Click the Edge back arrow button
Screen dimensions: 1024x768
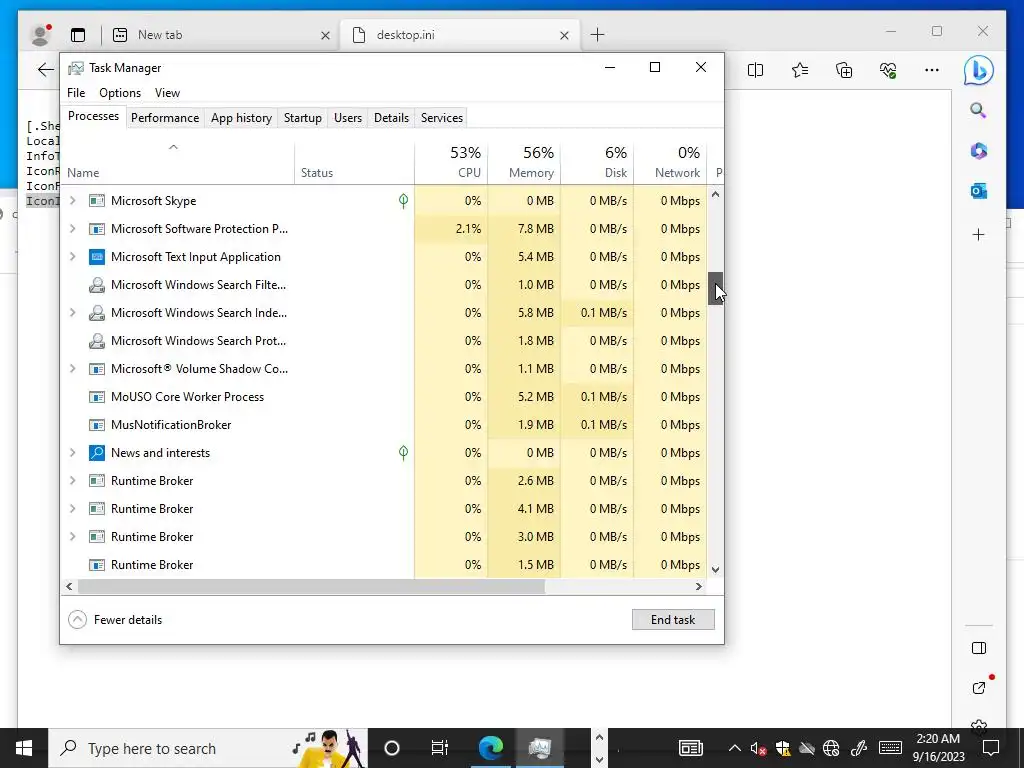[x=45, y=70]
